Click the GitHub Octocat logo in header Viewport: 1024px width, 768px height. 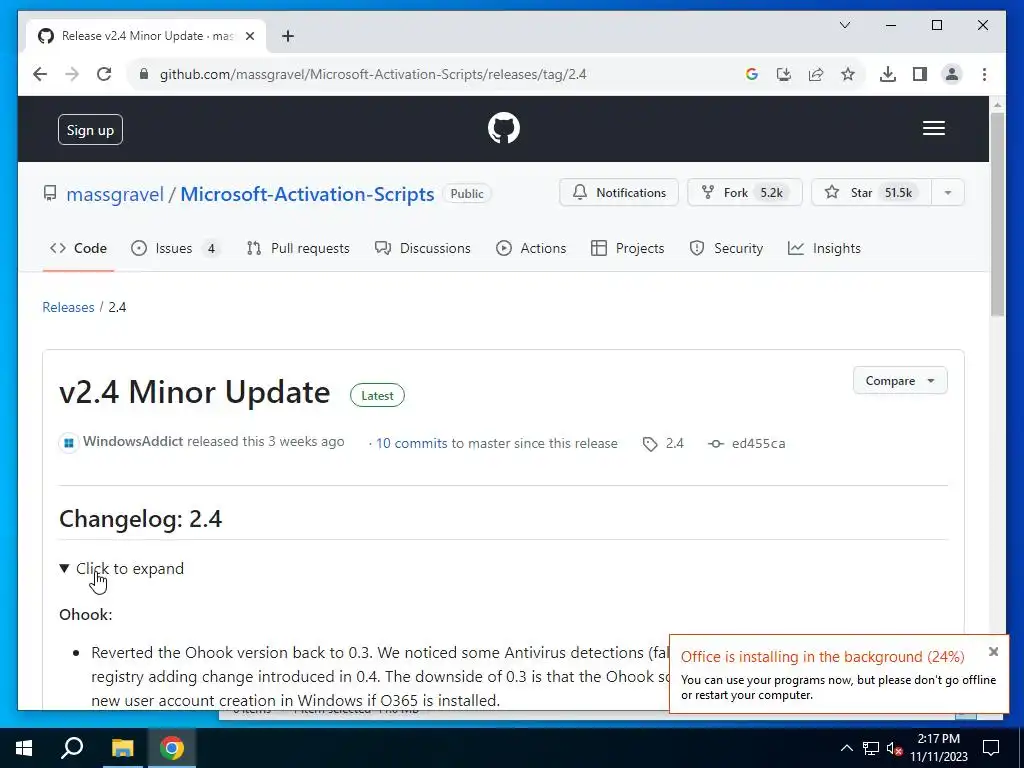pyautogui.click(x=504, y=128)
